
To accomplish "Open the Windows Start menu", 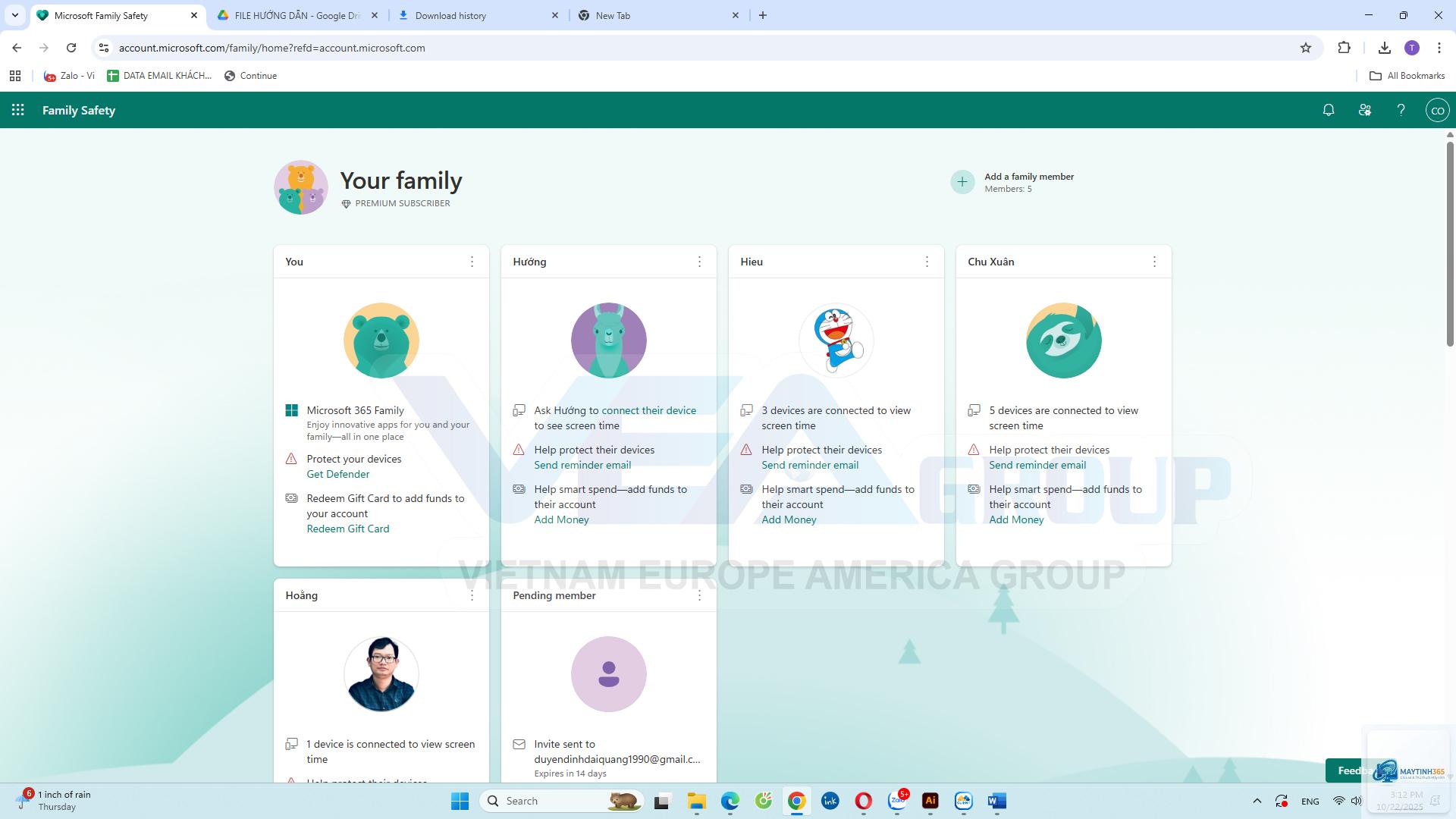I will point(460,801).
